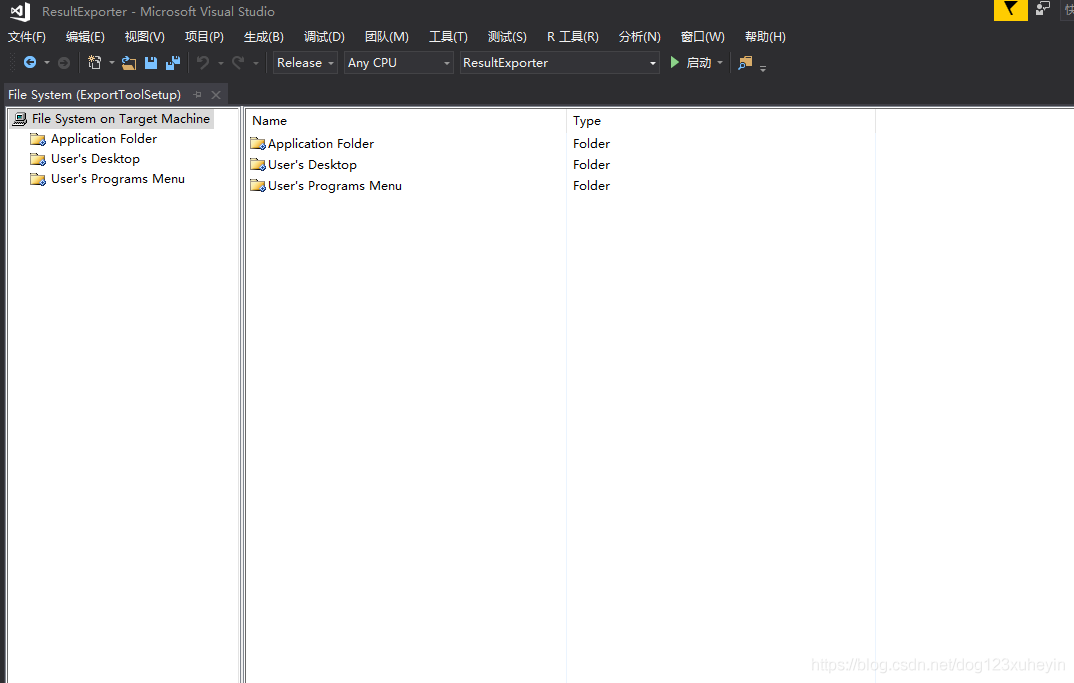Open the 工具(T) menu
1074x683 pixels.
pyautogui.click(x=447, y=37)
